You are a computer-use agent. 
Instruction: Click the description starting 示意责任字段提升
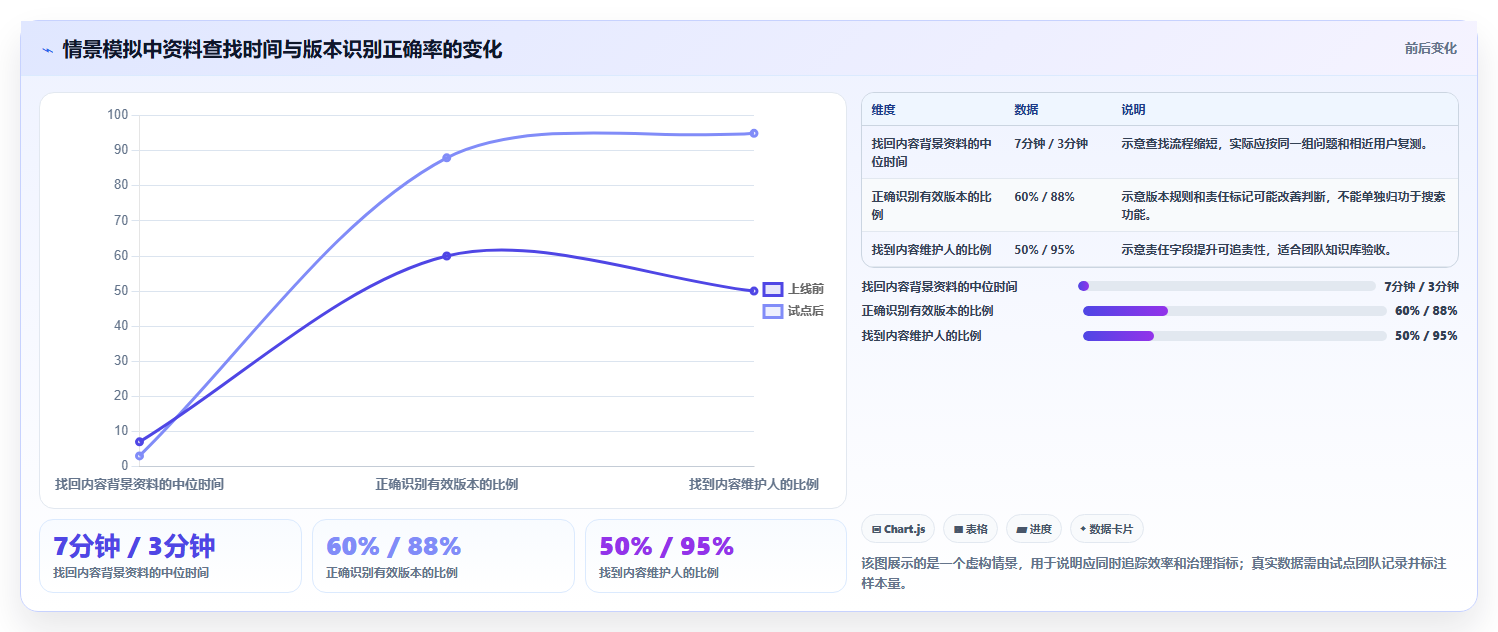click(1257, 249)
